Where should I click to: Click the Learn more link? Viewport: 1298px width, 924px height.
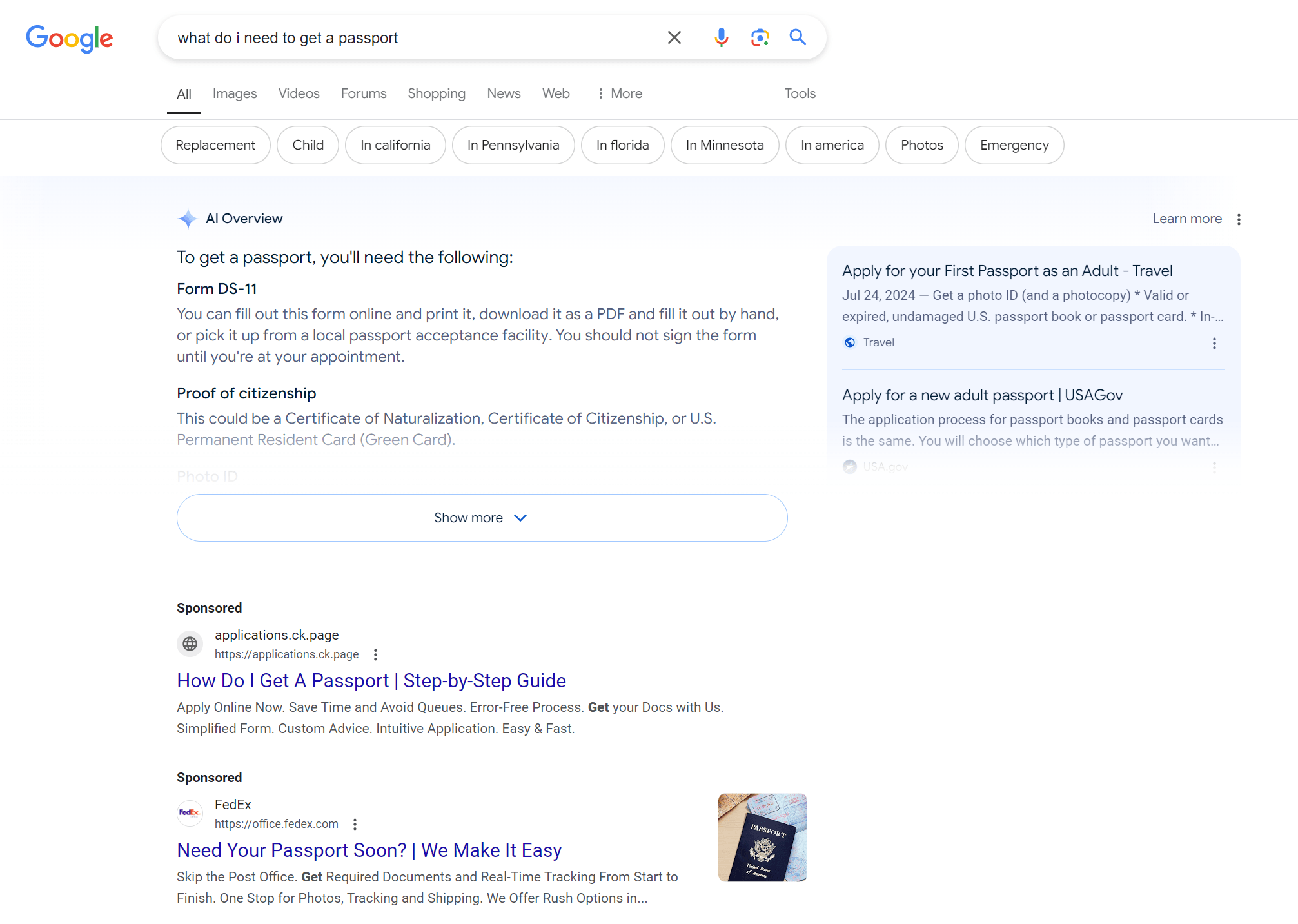click(x=1186, y=219)
